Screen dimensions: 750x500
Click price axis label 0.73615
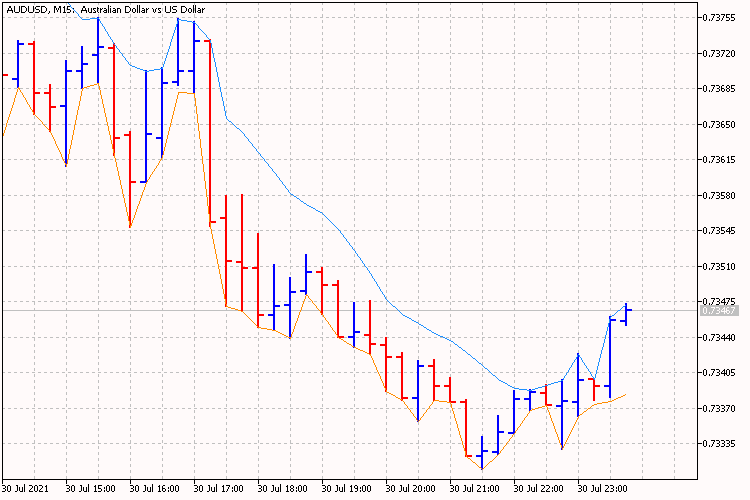pyautogui.click(x=719, y=160)
